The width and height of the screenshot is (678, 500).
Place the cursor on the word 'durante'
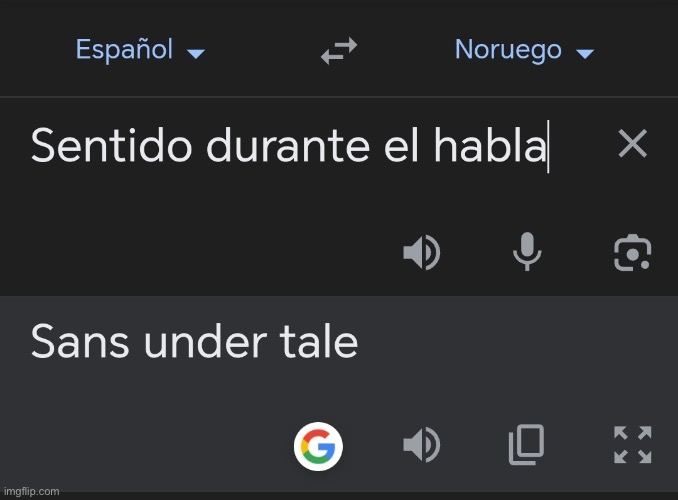pyautogui.click(x=288, y=145)
